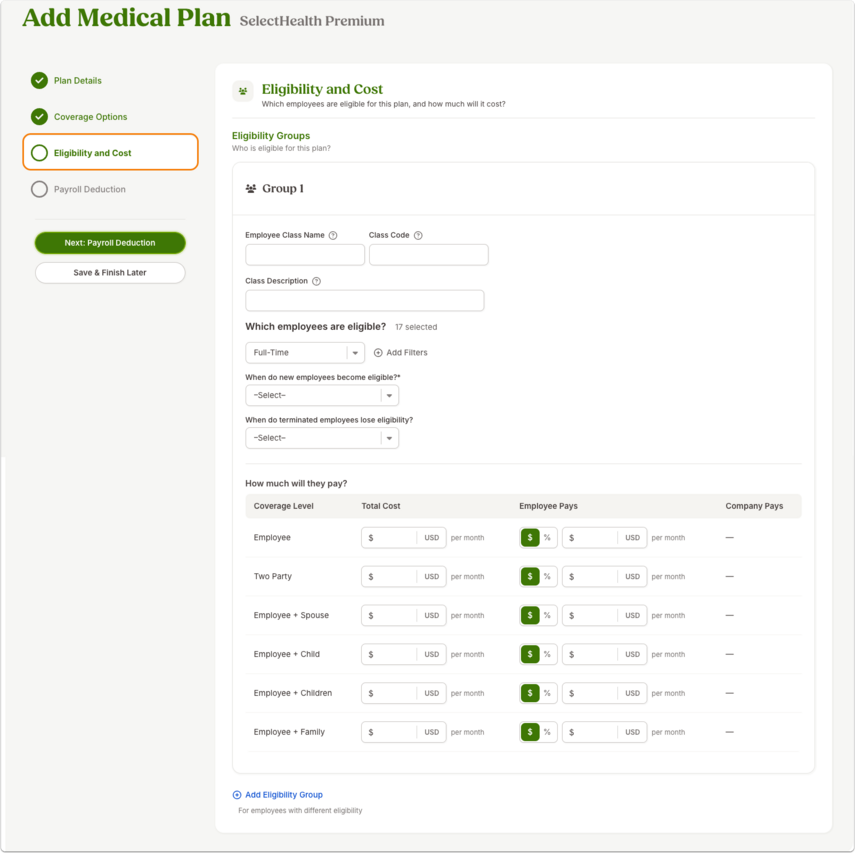Click into the Class Code field

(429, 255)
